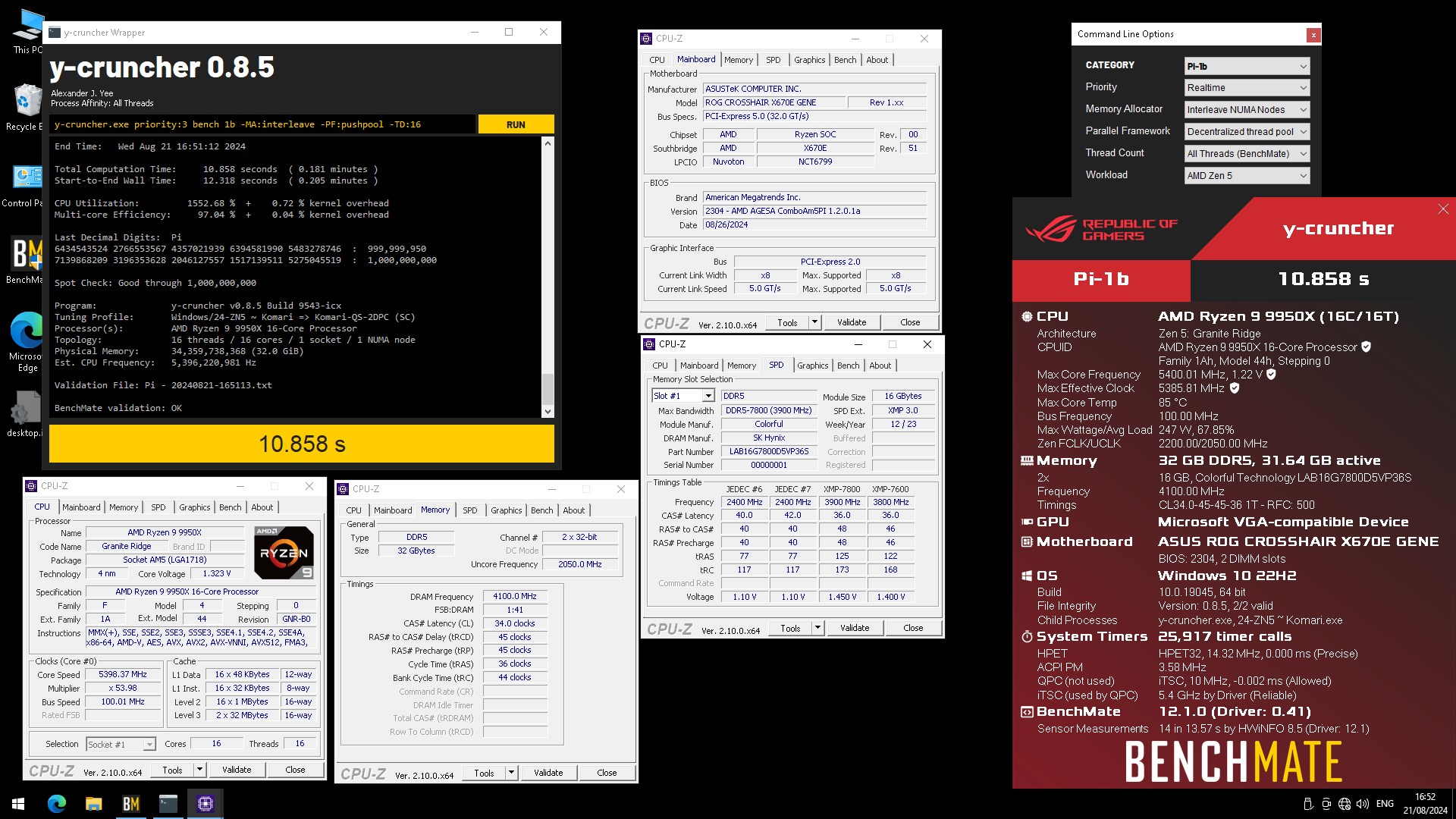Switch to BenchMate taskbar icon
1456x819 pixels.
pyautogui.click(x=131, y=804)
